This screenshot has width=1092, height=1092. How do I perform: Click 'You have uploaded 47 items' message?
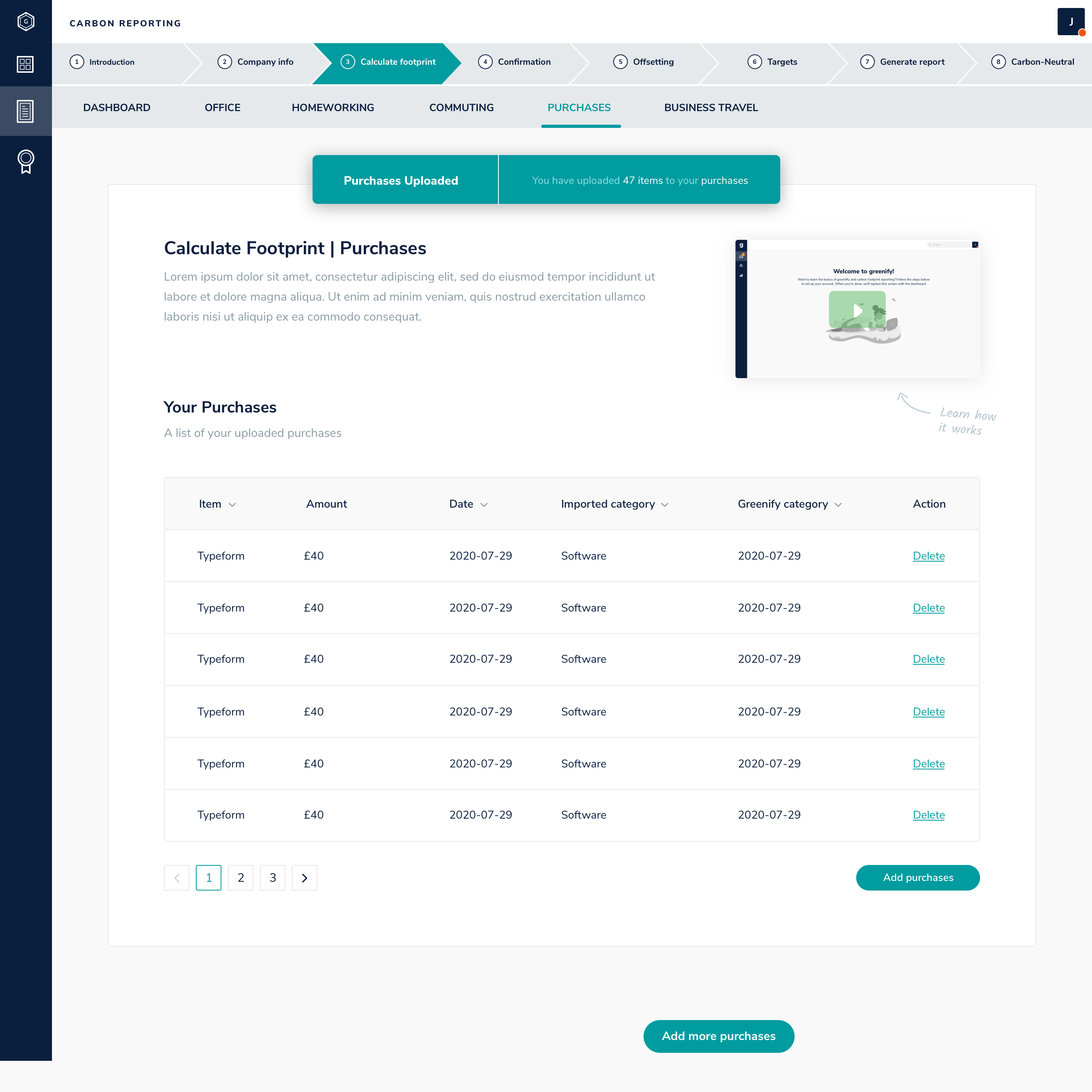[640, 181]
